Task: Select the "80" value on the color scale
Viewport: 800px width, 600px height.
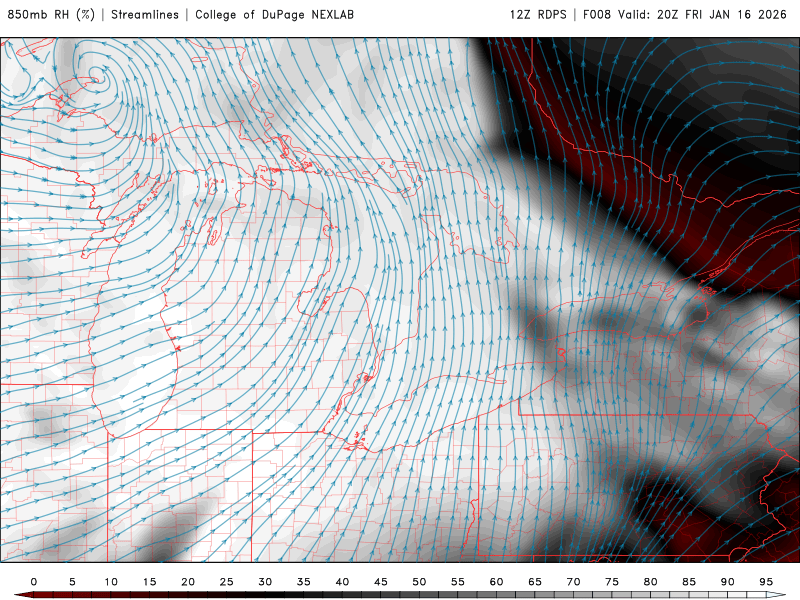Action: [x=650, y=582]
